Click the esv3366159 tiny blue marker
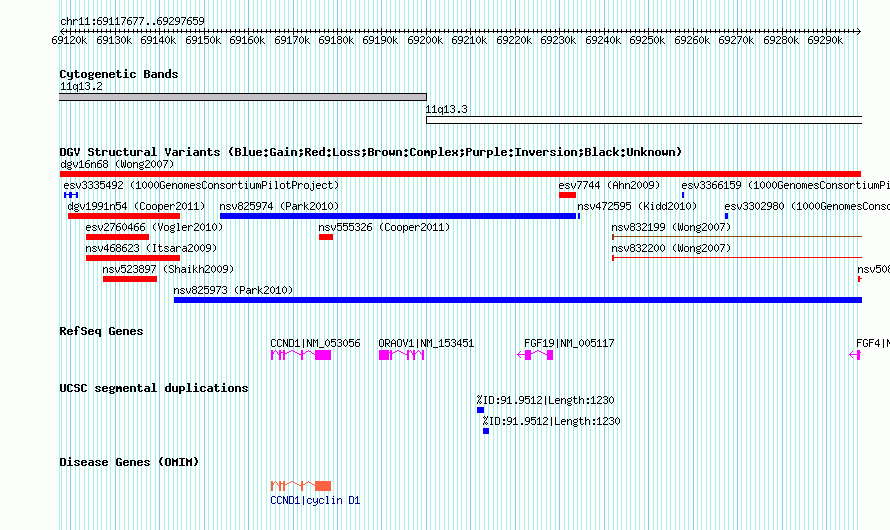890x530 pixels. tap(683, 195)
